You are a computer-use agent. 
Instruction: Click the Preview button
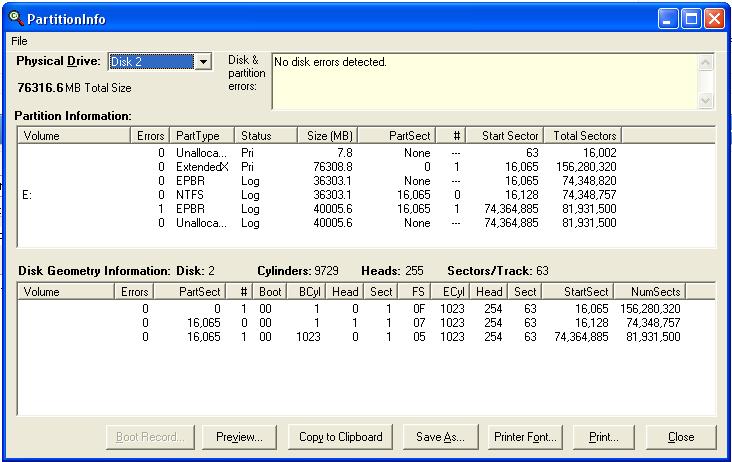(x=239, y=437)
